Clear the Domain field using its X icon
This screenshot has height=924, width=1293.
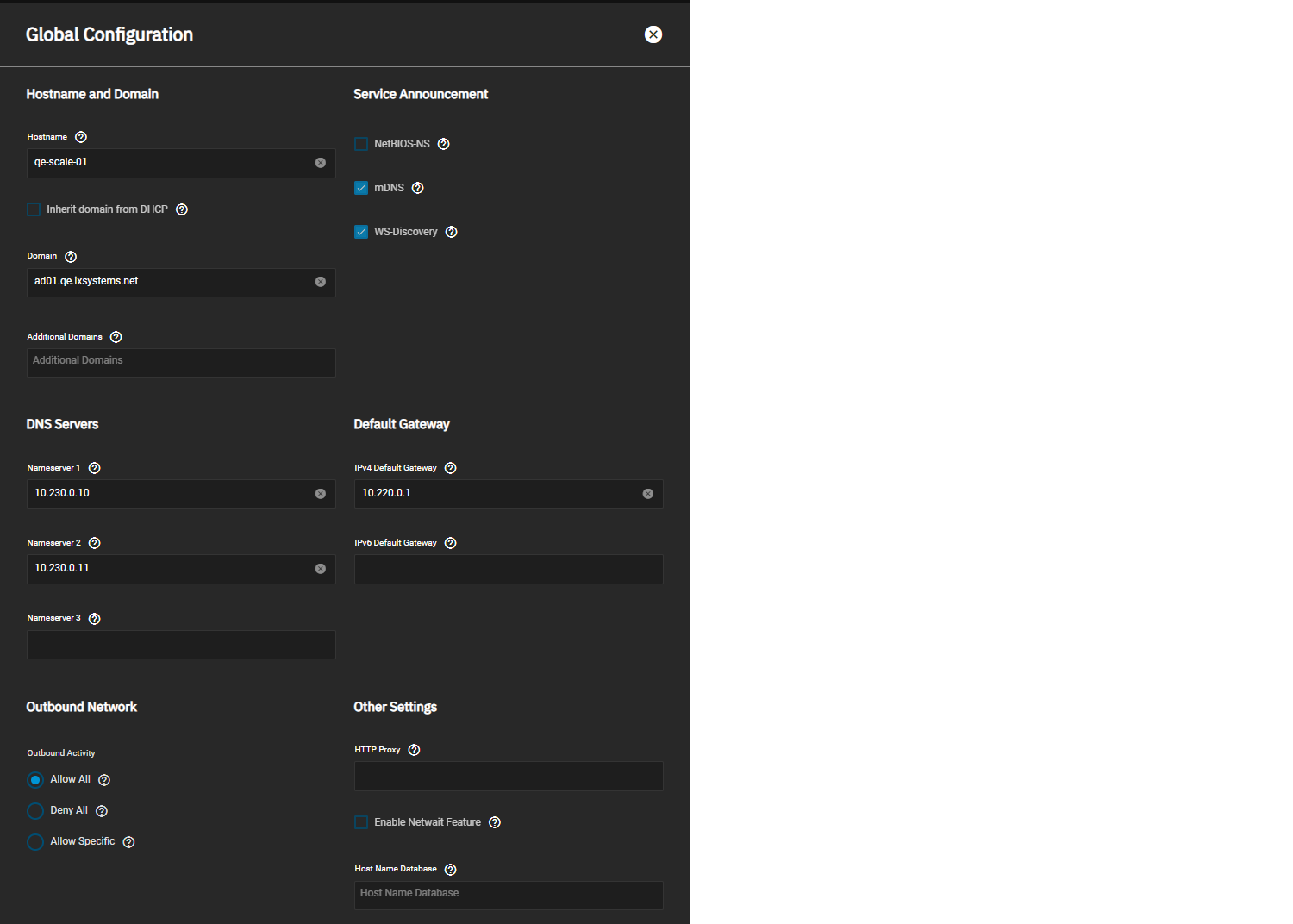tap(321, 282)
